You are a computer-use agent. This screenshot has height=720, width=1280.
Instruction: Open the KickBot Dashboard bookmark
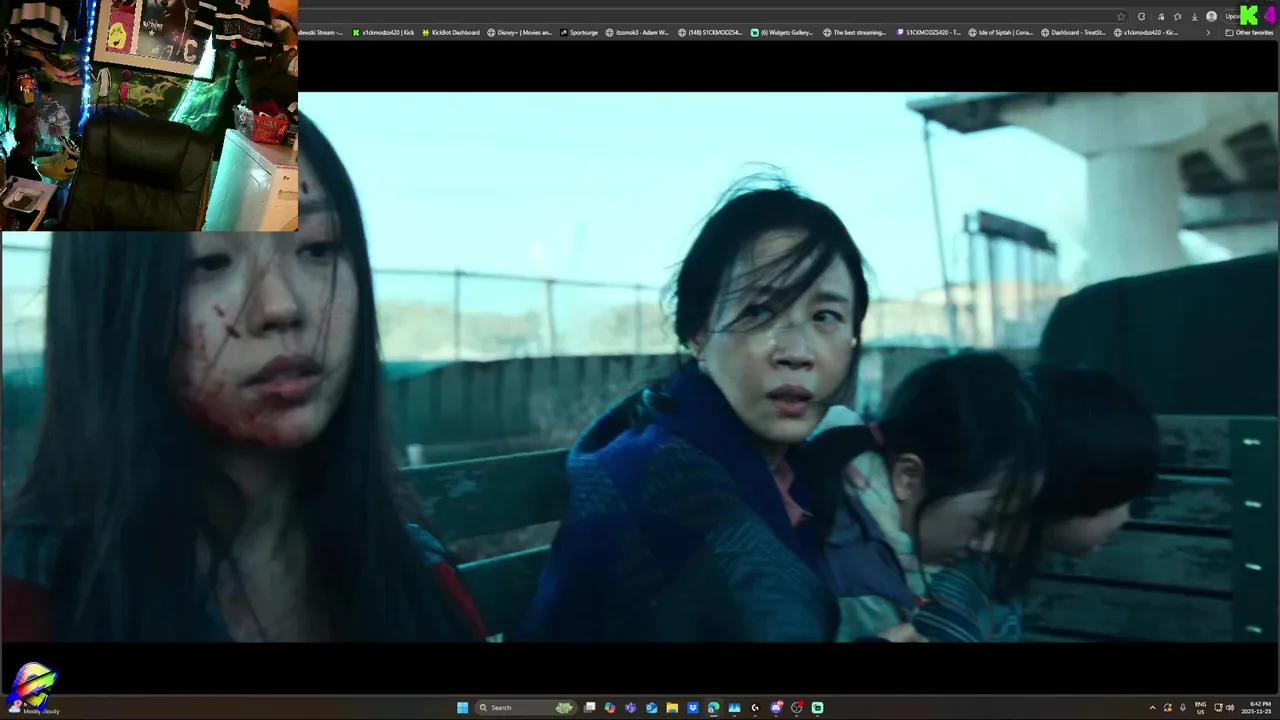pos(451,32)
